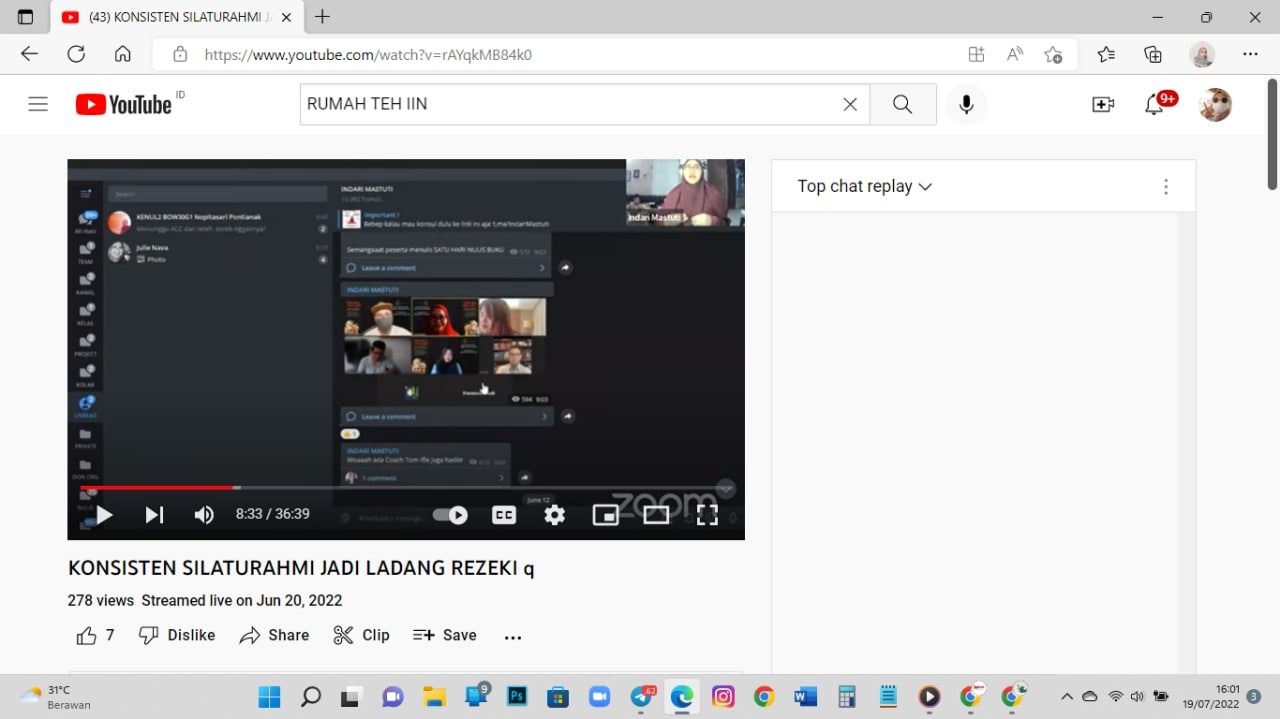
Task: Click the video title text
Action: click(301, 568)
